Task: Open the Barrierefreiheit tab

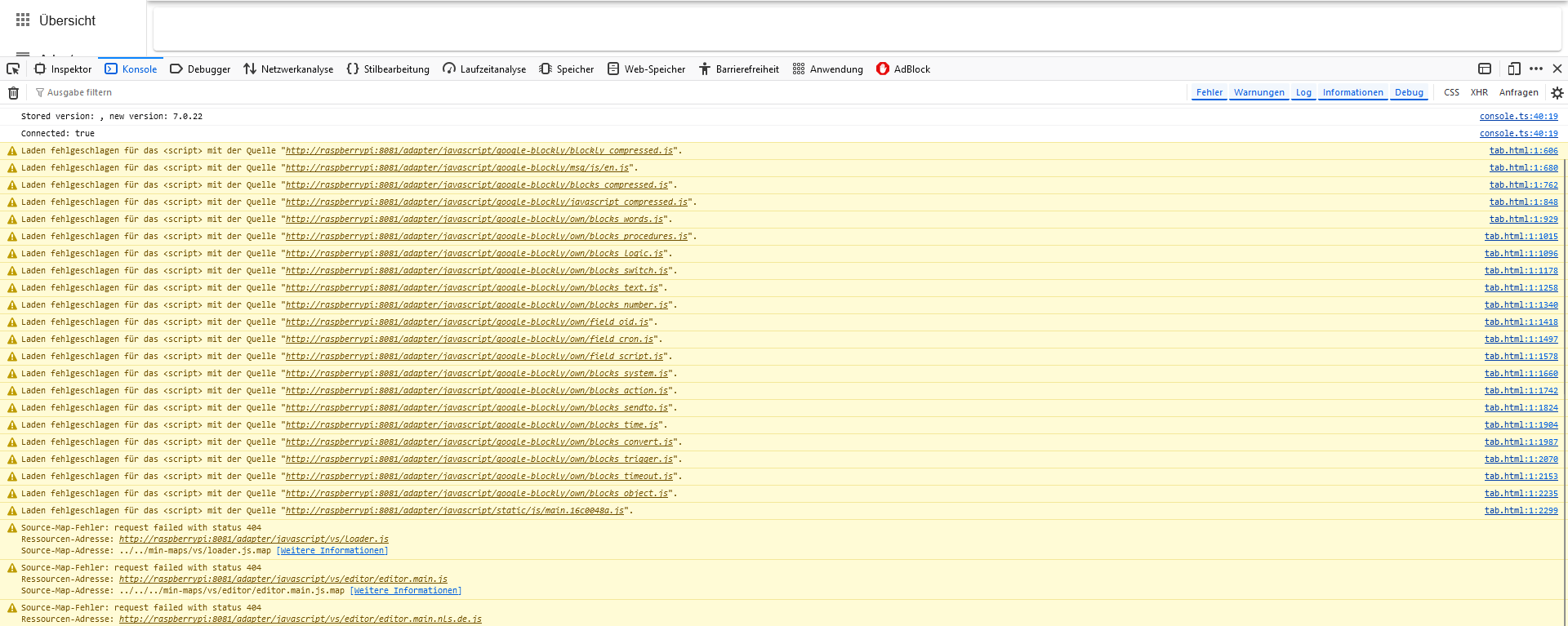Action: (x=739, y=69)
